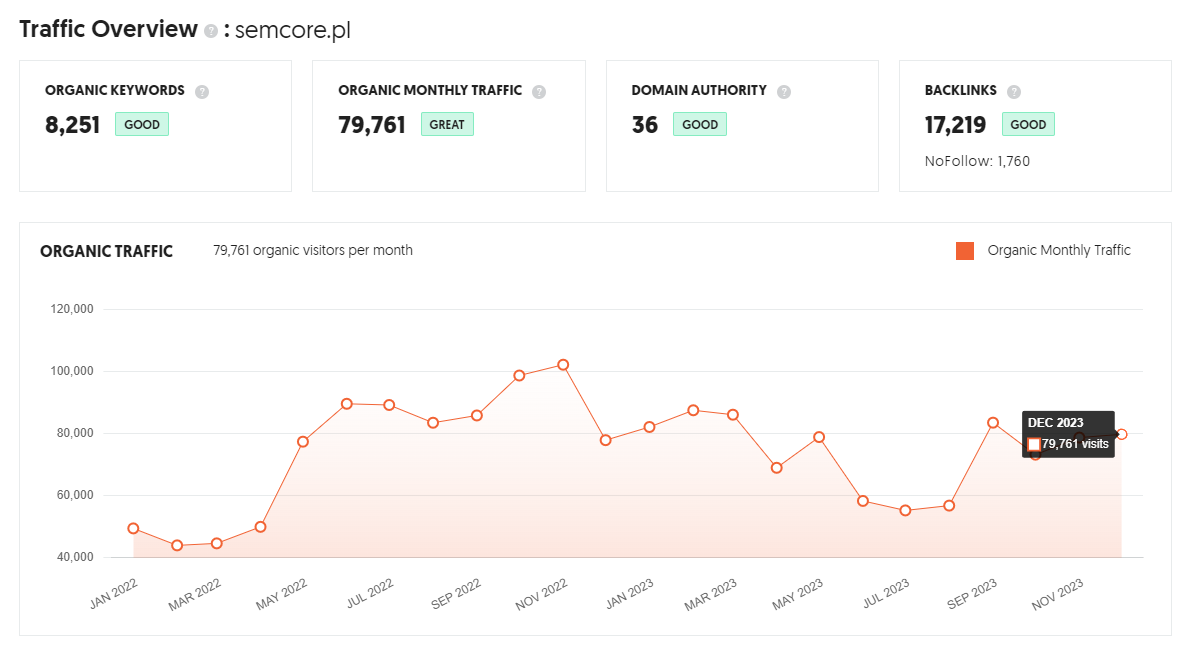Click the 8,251 organic keywords number
The width and height of the screenshot is (1188, 651).
73,125
